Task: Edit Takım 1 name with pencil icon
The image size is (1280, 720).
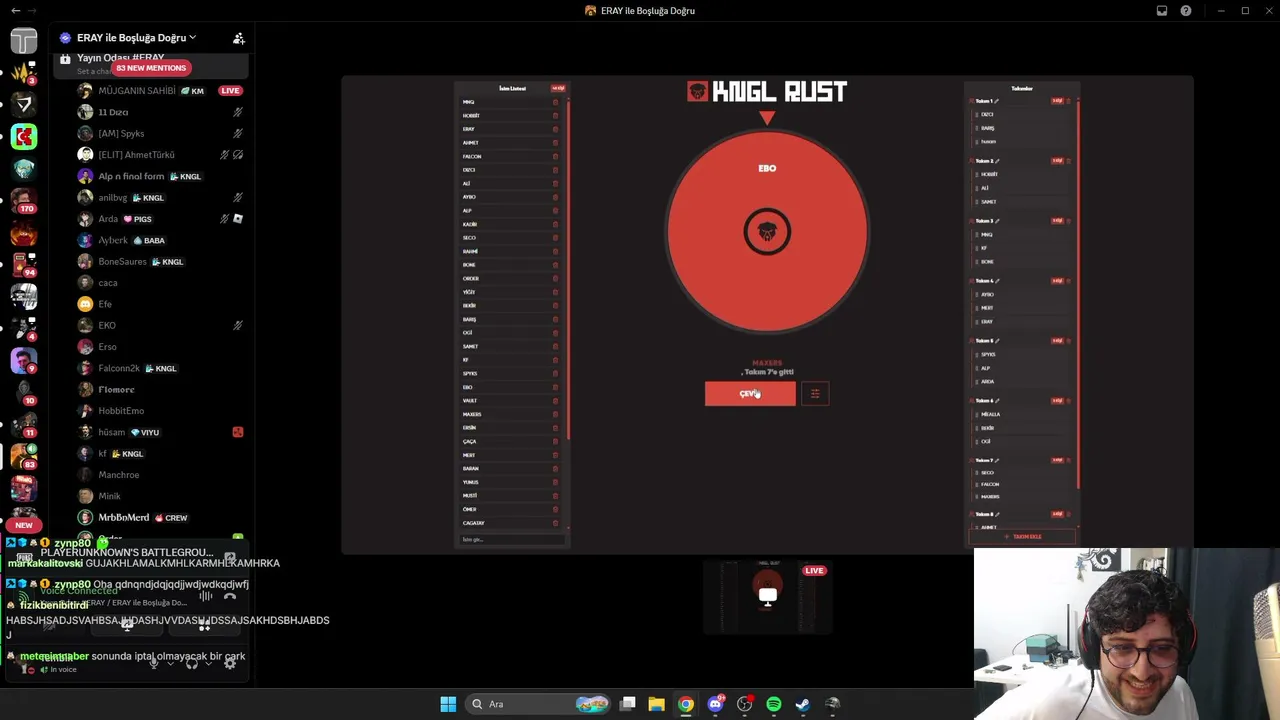Action: click(997, 101)
